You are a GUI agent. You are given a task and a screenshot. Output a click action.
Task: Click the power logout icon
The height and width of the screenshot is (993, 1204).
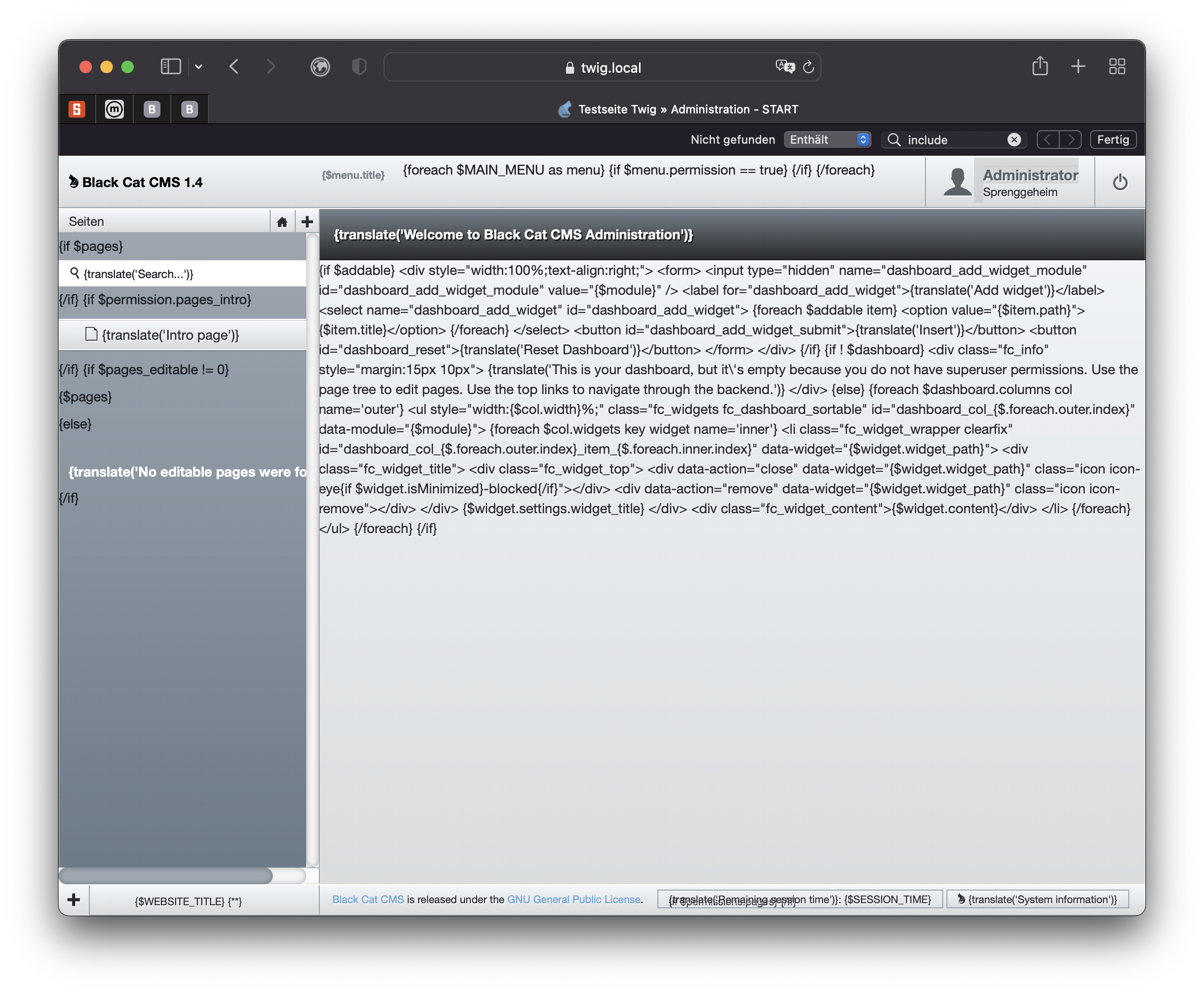pos(1119,182)
